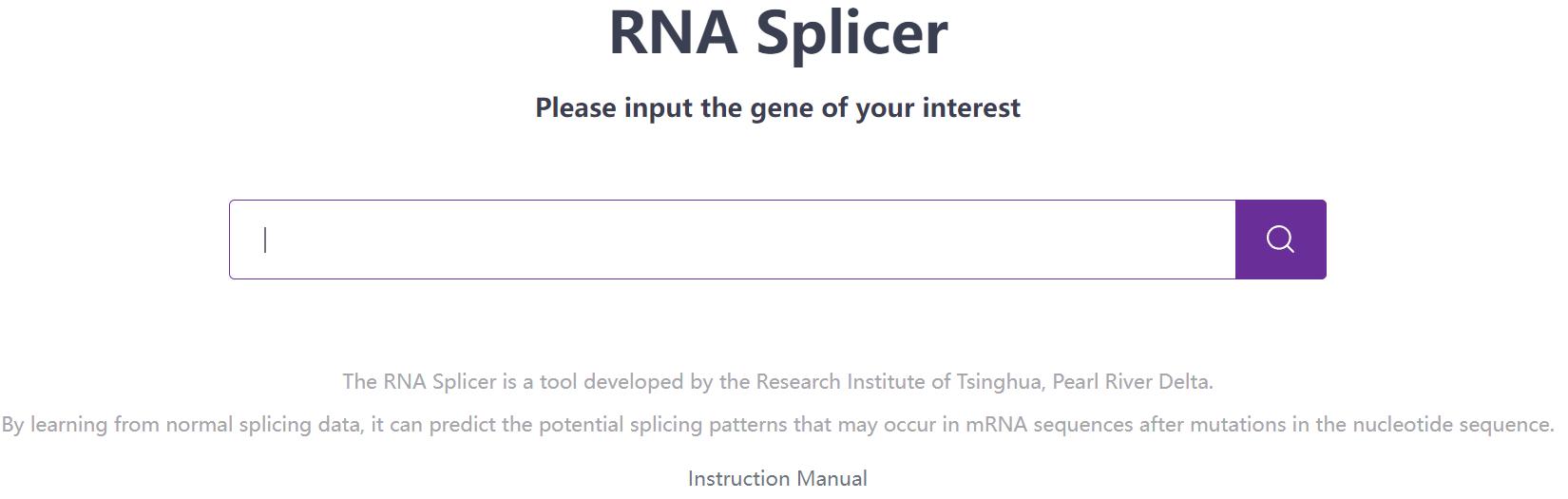Image resolution: width=1568 pixels, height=499 pixels.
Task: Click the word "Splicer" in the heading
Action: [851, 32]
